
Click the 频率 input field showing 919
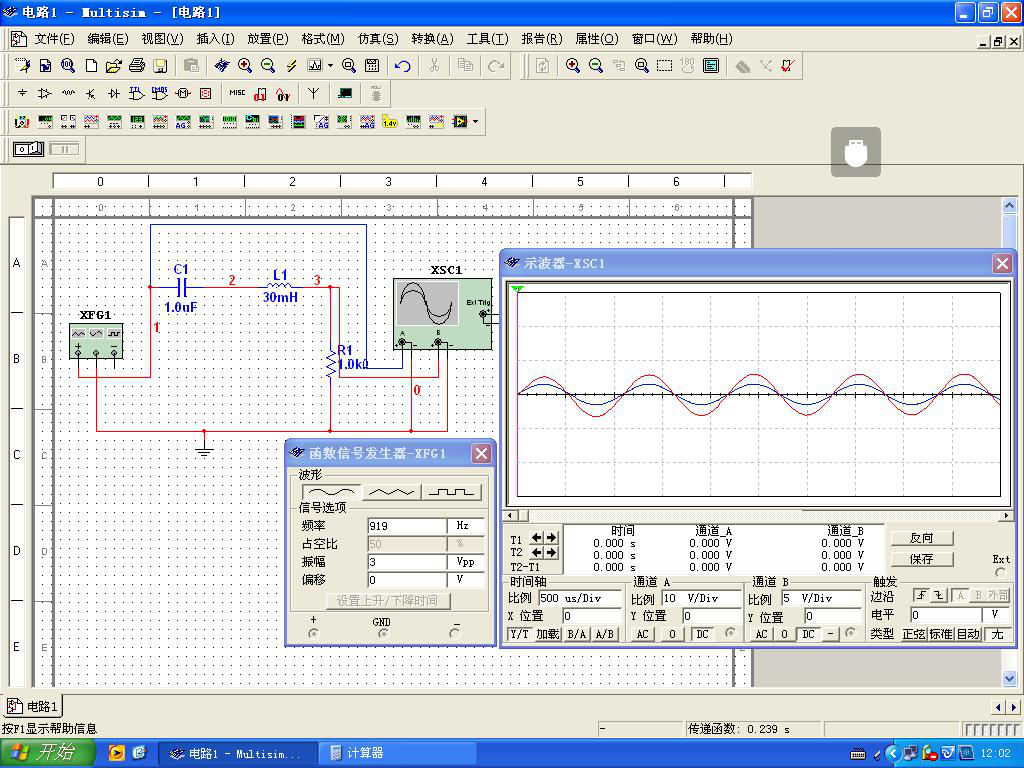406,526
